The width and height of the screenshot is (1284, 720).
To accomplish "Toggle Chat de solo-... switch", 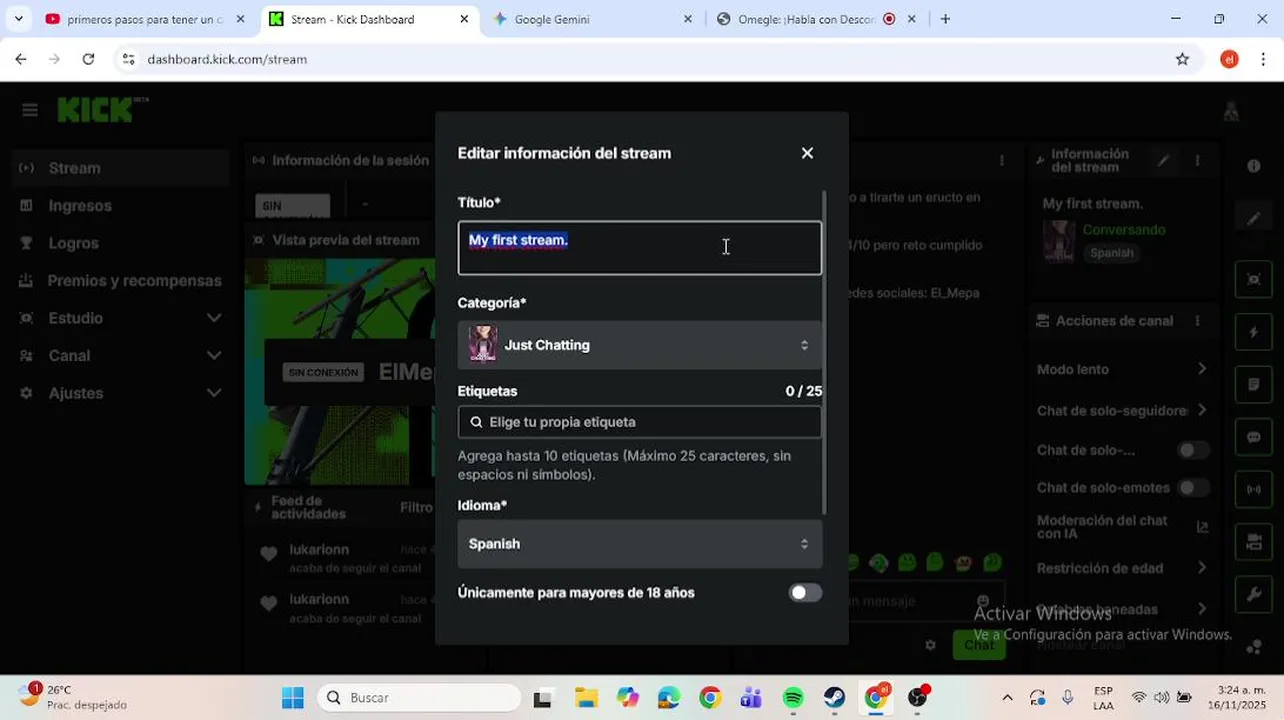I will pyautogui.click(x=1192, y=450).
